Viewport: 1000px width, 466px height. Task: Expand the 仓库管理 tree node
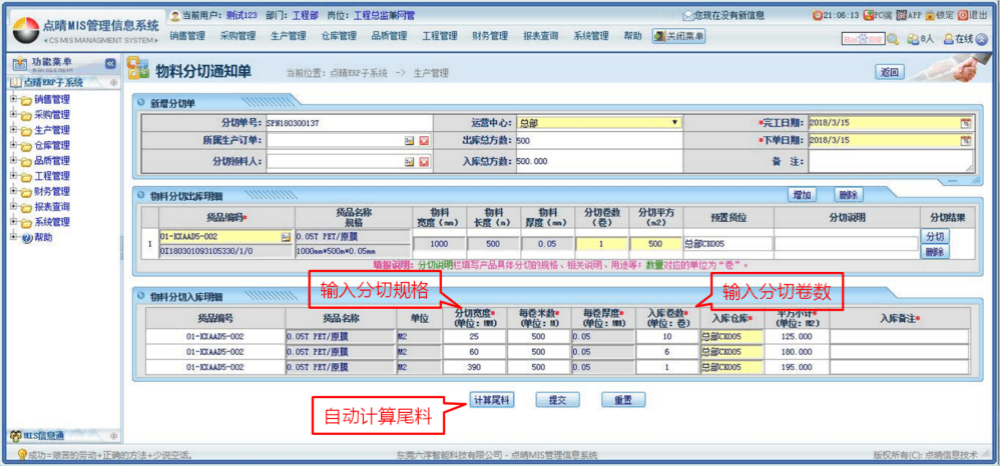pyautogui.click(x=13, y=145)
